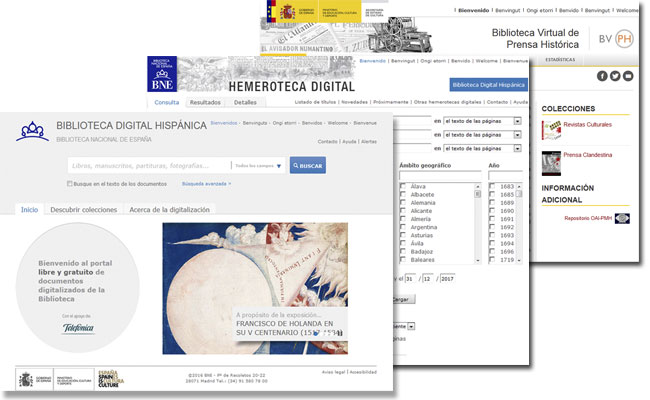
Task: Click 'Ongi etorri' in Biblioteca Digital Hispánica
Action: pyautogui.click(x=284, y=123)
